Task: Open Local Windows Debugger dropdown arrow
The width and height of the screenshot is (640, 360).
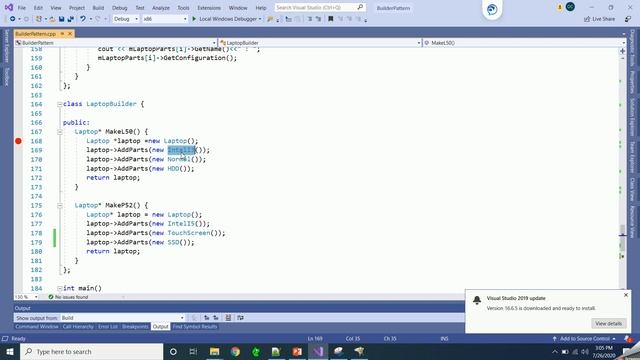Action: (260, 19)
